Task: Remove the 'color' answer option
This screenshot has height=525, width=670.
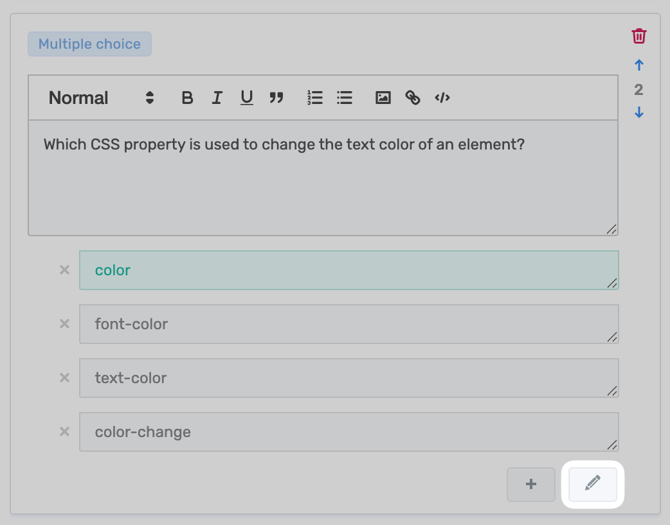Action: tap(64, 270)
